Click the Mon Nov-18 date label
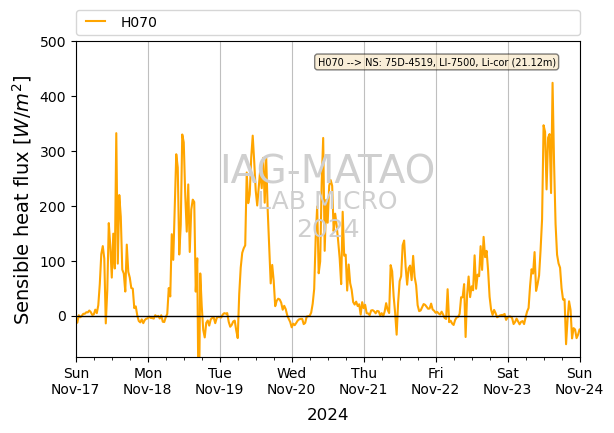The height and width of the screenshot is (433, 614). click(148, 381)
